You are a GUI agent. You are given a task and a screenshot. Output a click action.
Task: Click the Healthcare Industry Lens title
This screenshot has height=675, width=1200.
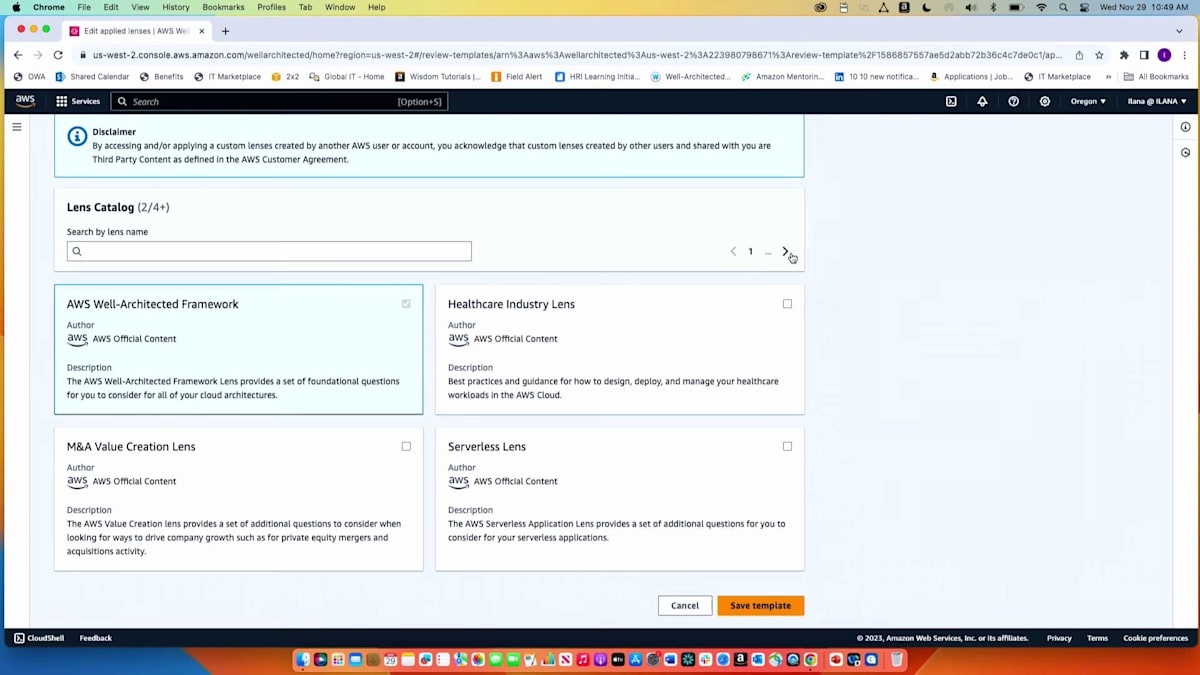(x=511, y=304)
